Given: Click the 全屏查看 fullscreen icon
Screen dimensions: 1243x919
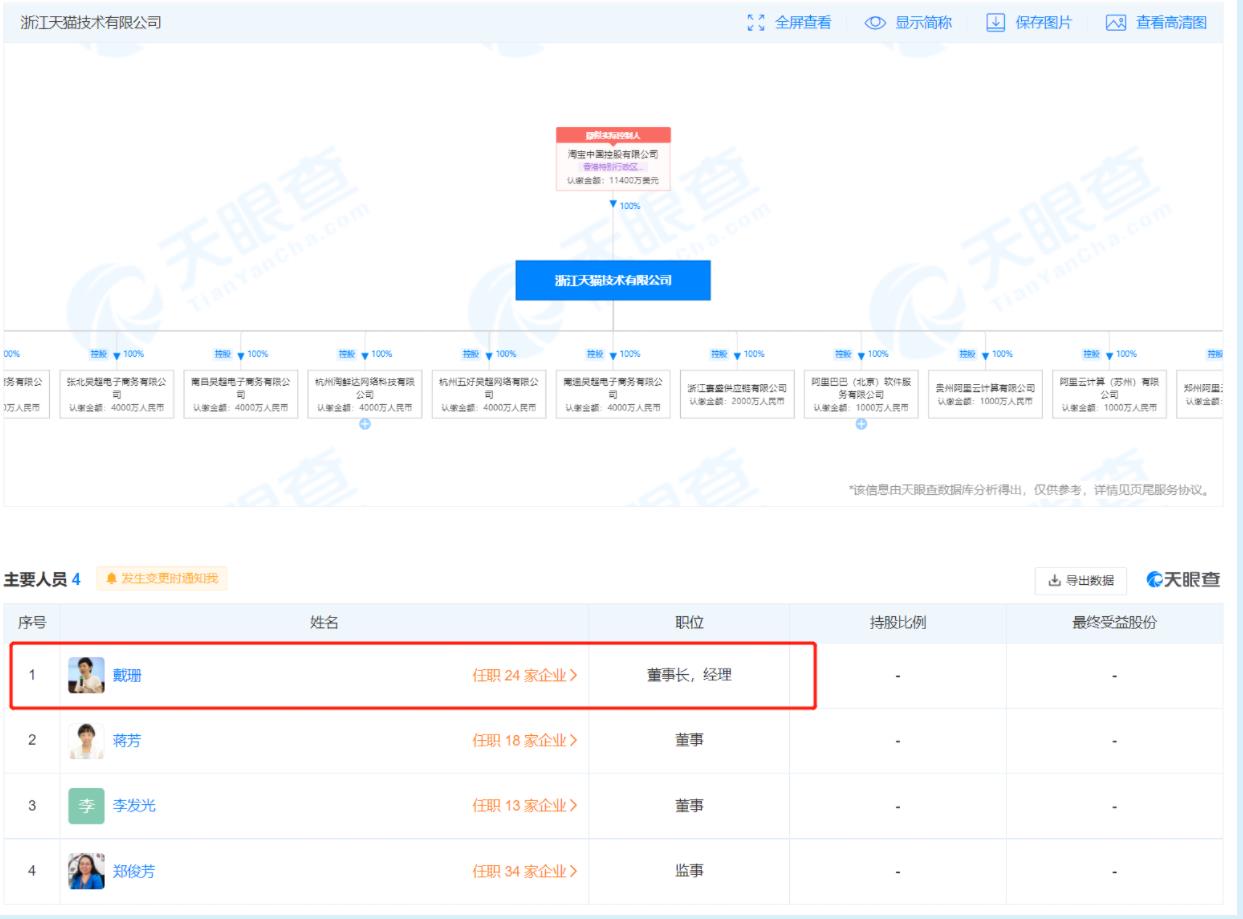Looking at the screenshot, I should click(755, 22).
